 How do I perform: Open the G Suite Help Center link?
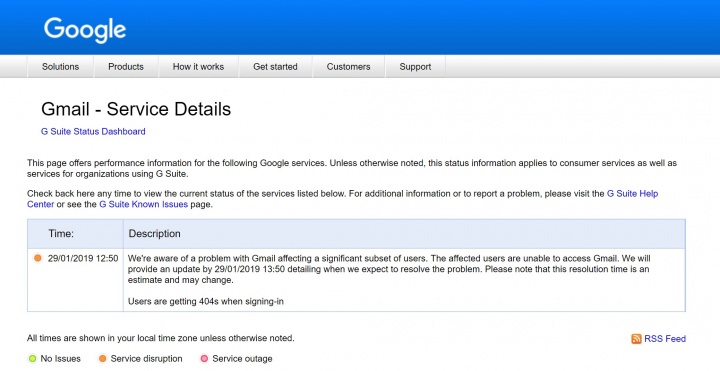click(632, 194)
